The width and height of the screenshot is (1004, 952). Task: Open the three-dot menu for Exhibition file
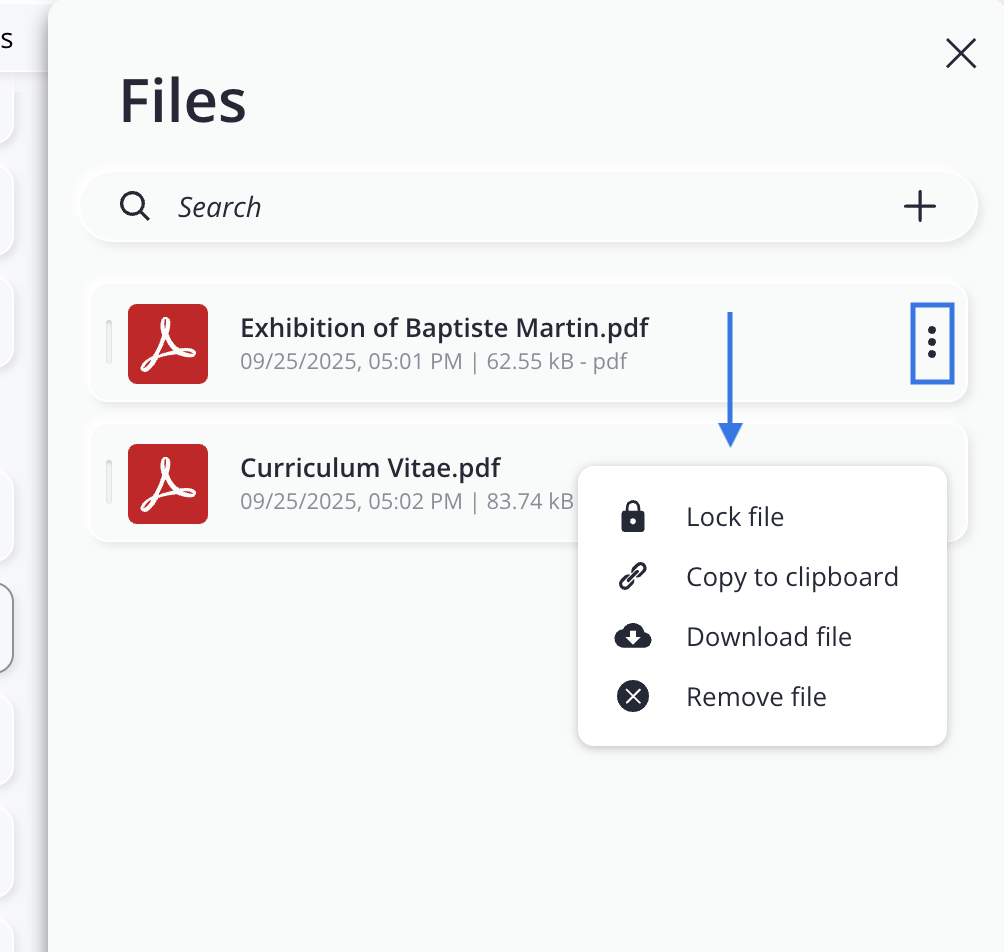click(x=931, y=343)
